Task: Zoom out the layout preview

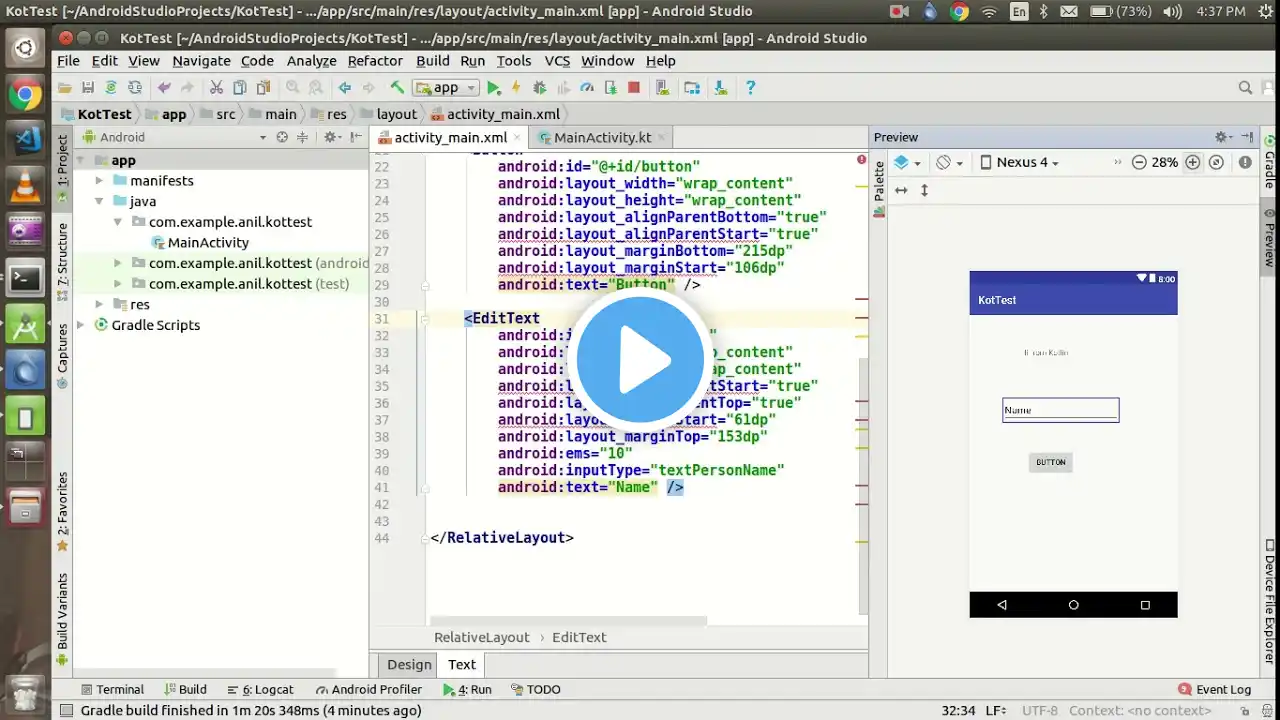Action: (x=1139, y=162)
